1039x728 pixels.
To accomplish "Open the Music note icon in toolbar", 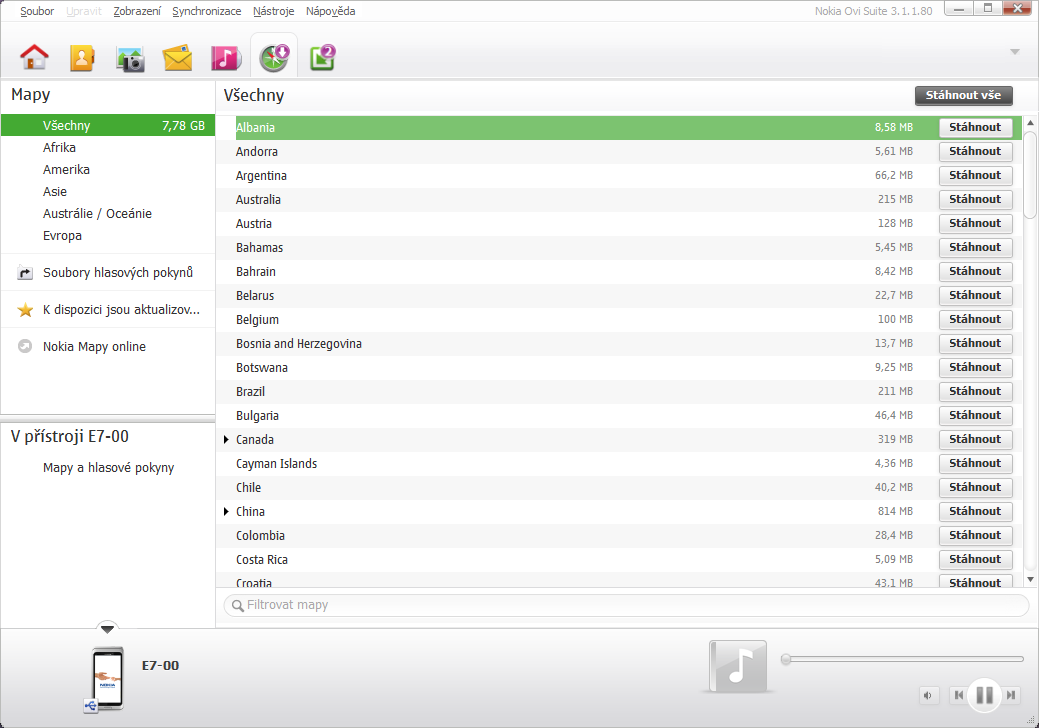I will [225, 58].
